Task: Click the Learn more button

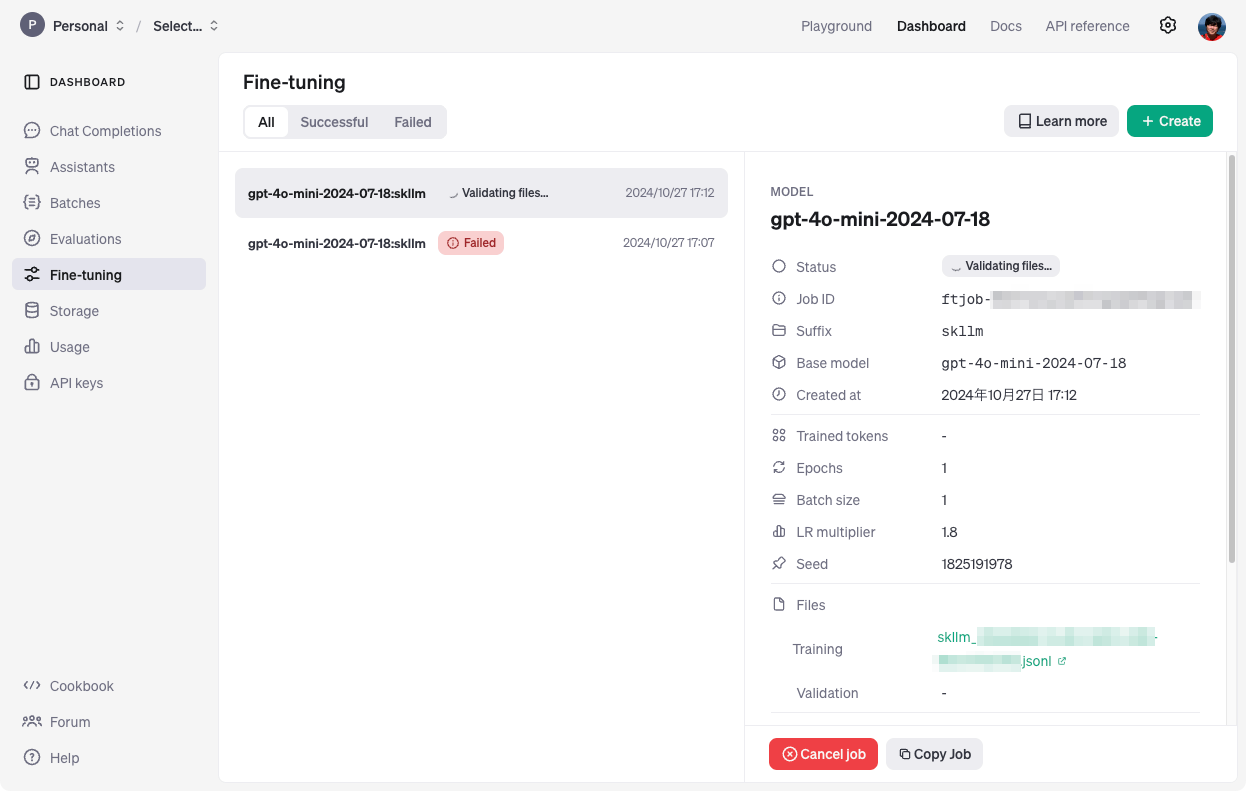Action: [1061, 121]
